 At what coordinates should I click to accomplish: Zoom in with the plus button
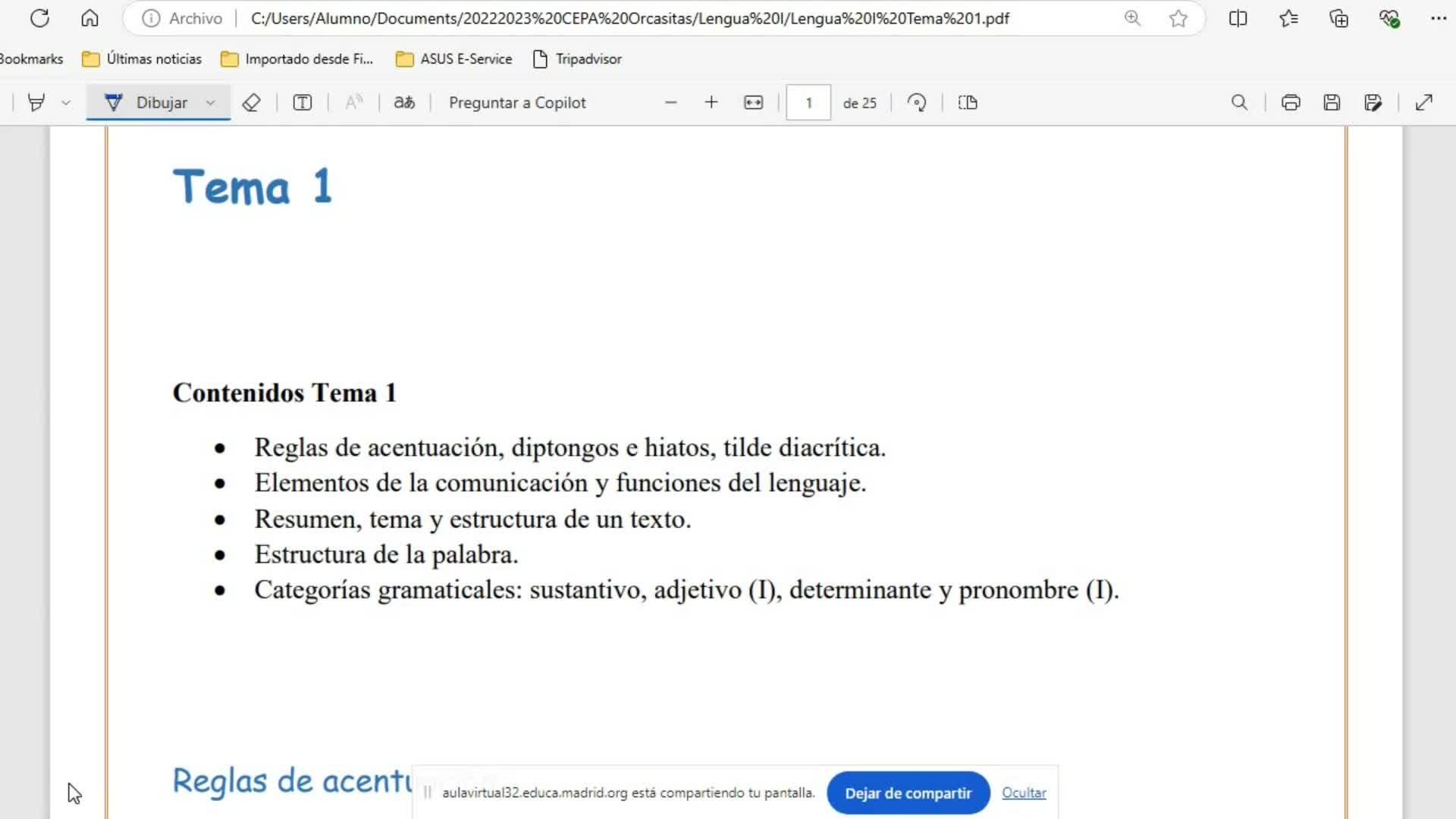tap(711, 102)
